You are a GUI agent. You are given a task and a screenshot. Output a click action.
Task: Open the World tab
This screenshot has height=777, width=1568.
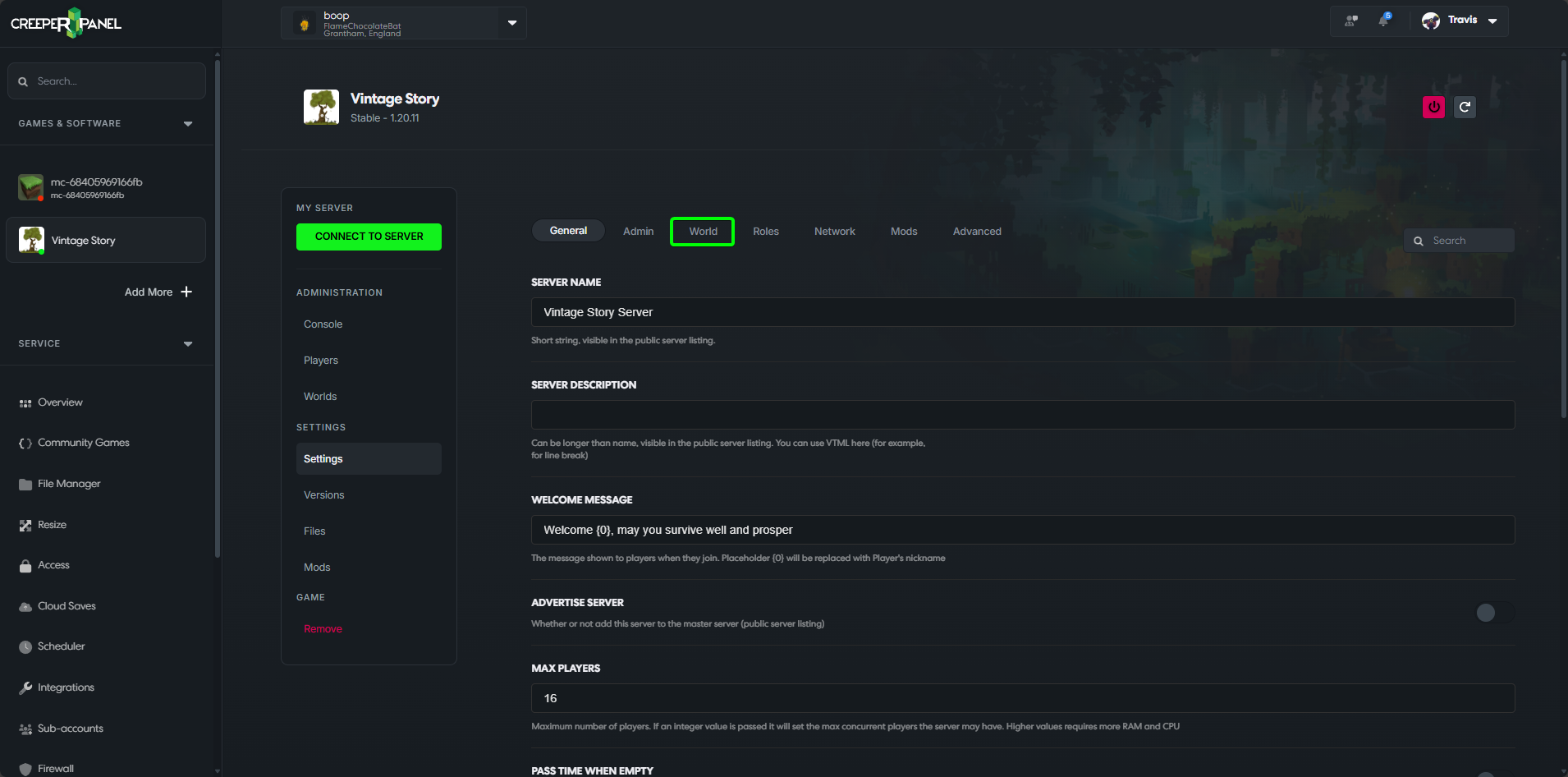pyautogui.click(x=703, y=232)
